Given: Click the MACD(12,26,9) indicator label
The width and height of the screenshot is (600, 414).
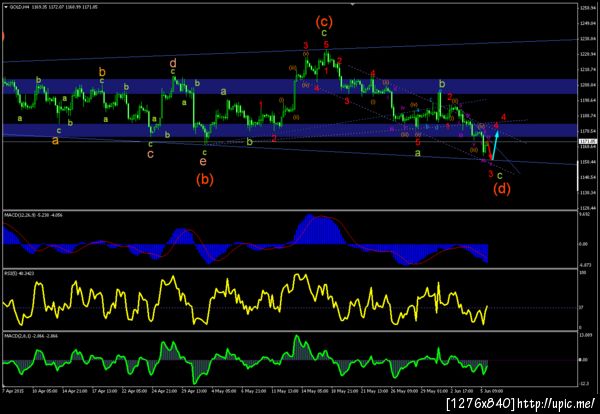Looking at the screenshot, I should click(33, 215).
